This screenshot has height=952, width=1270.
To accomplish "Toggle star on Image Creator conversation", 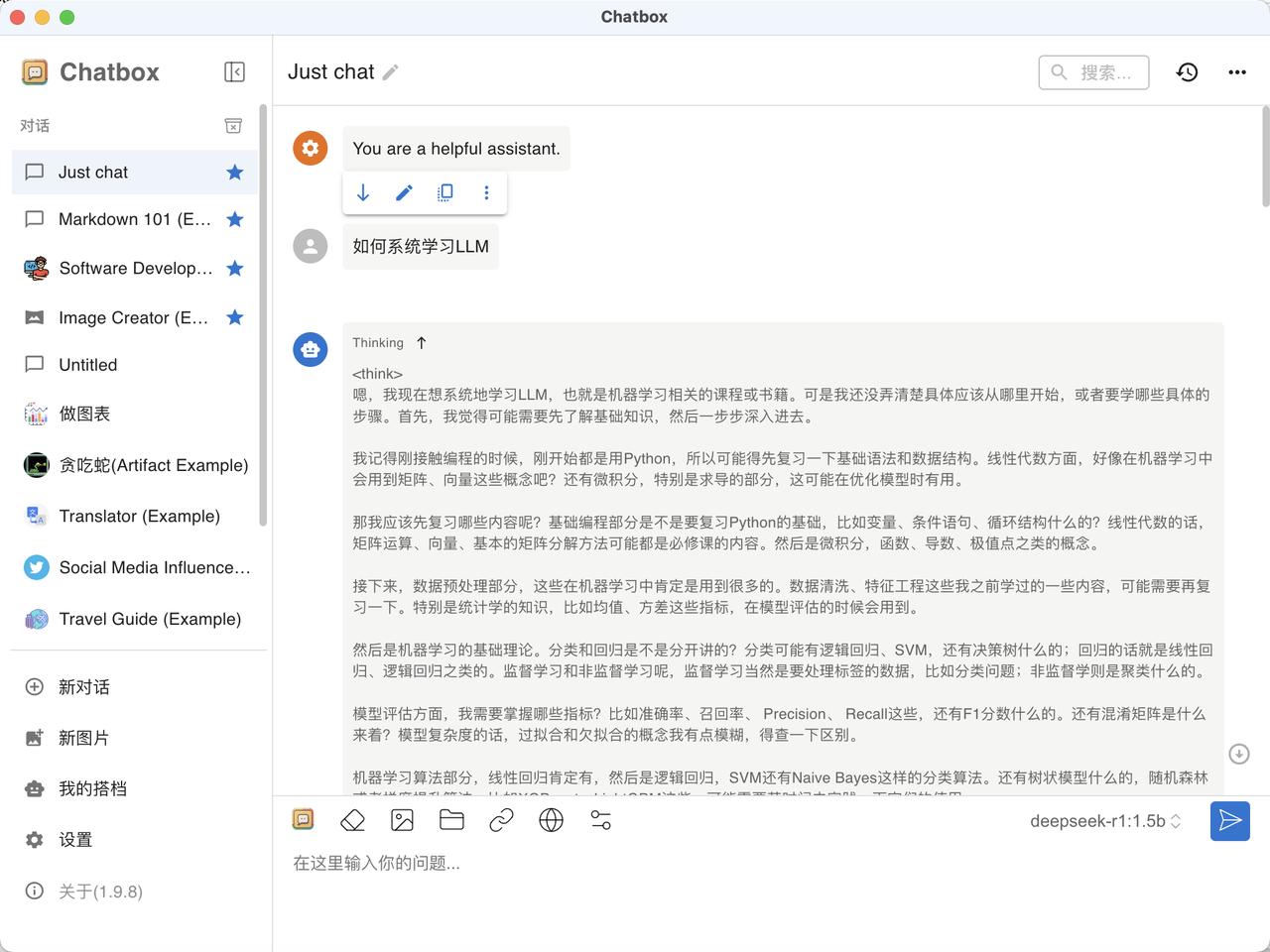I will coord(235,317).
